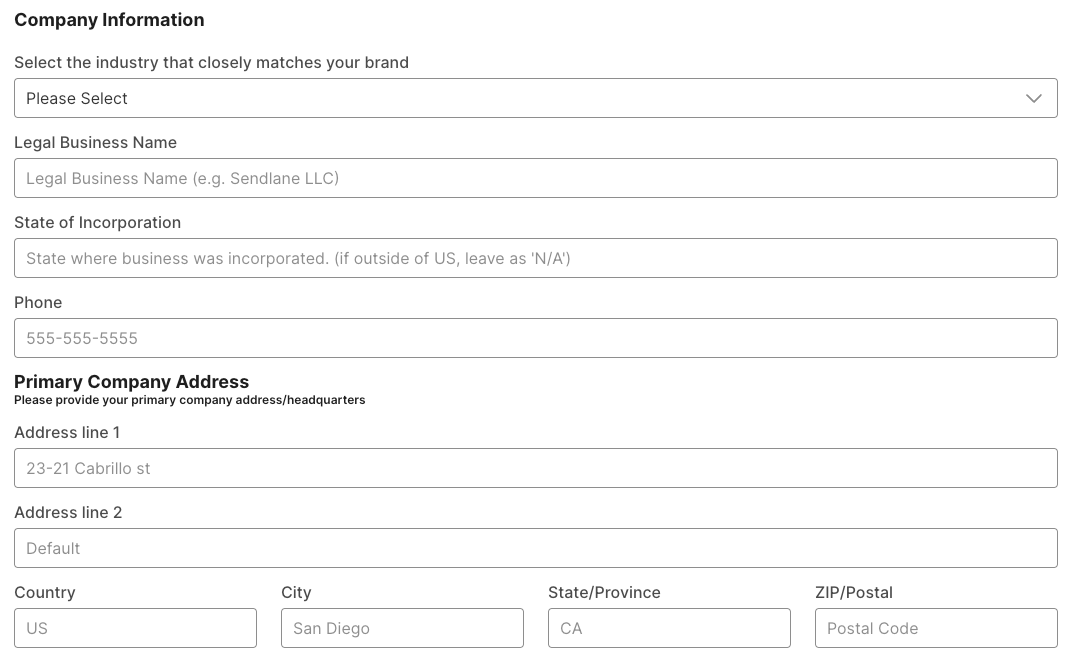Viewport: 1074px width, 670px height.
Task: Click the 'Legal Business Name' label
Action: 95,143
